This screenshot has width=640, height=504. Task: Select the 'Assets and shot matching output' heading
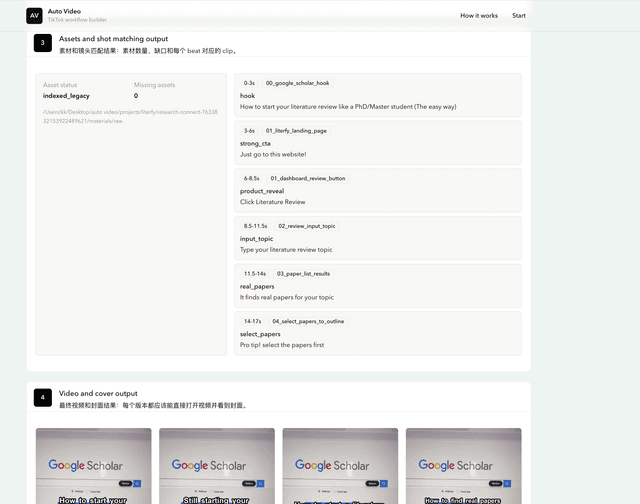tap(113, 39)
